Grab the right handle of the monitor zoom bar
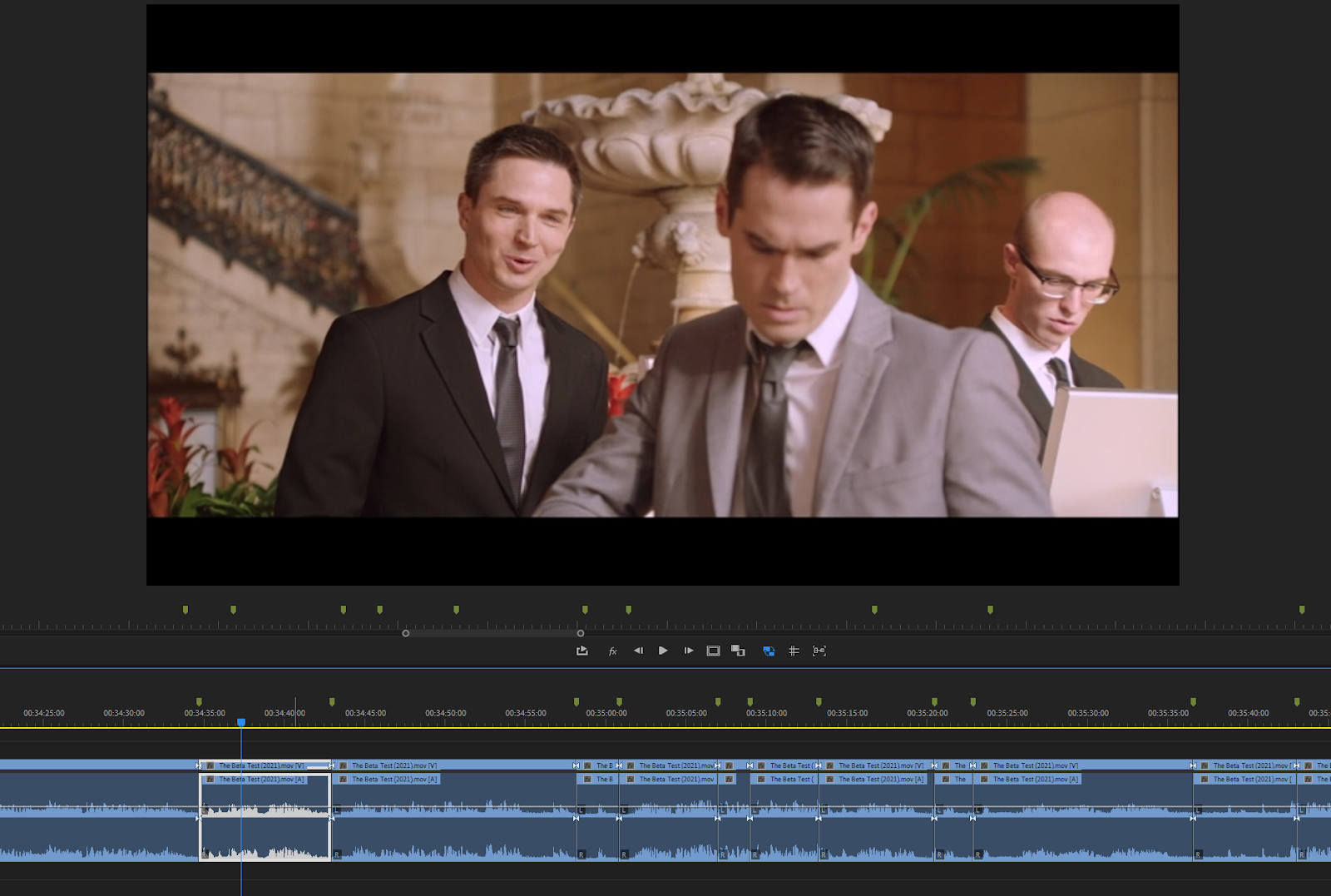 (581, 633)
